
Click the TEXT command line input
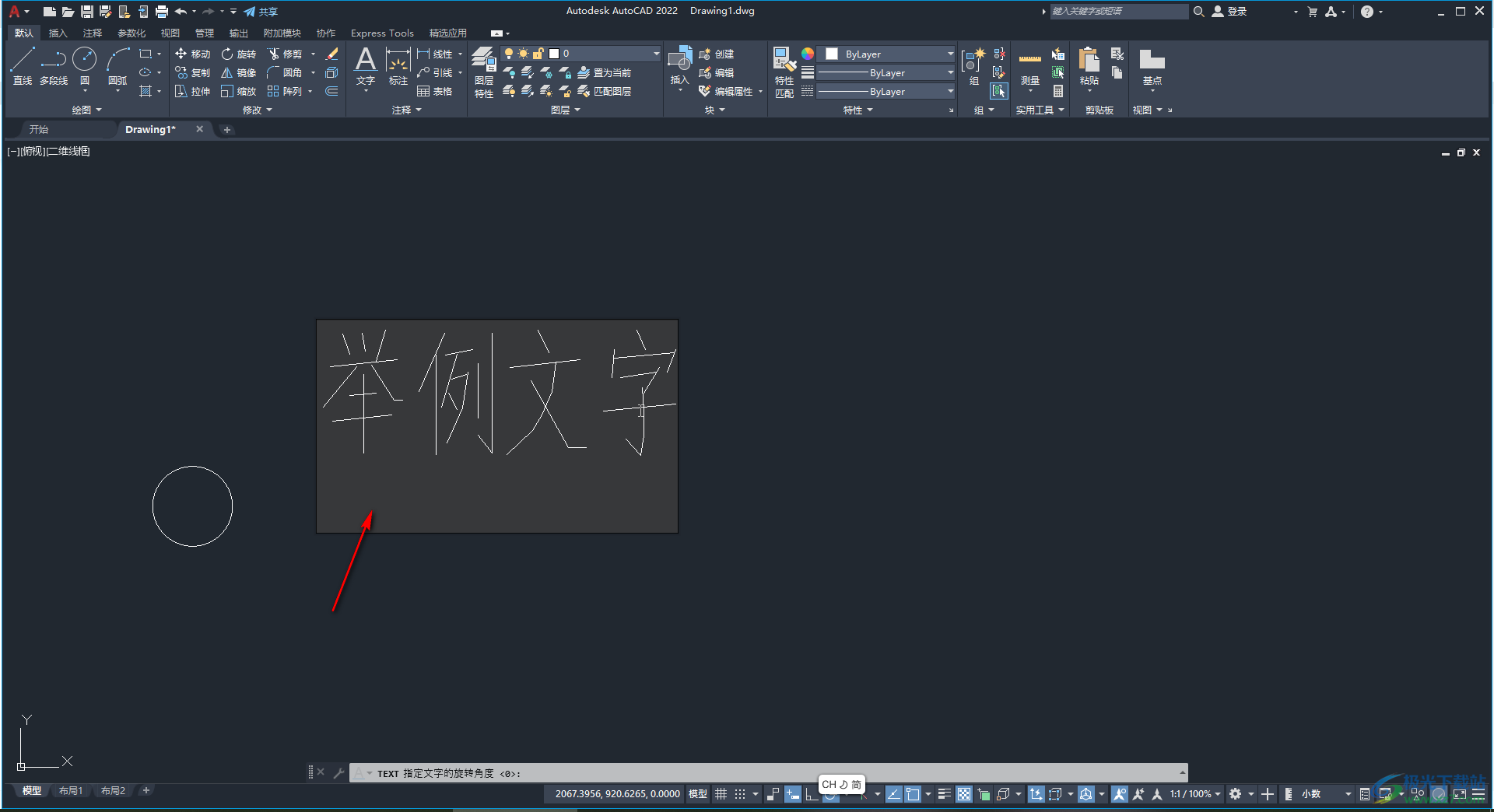(769, 773)
